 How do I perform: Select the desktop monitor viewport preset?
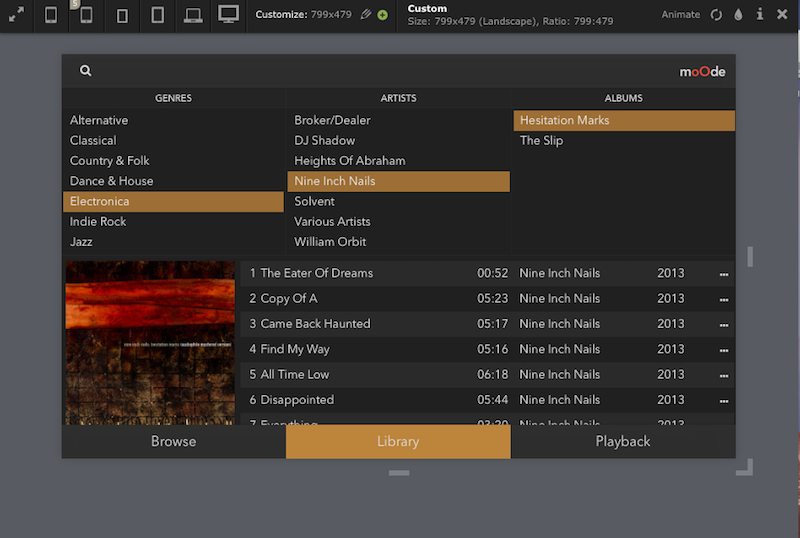click(x=229, y=15)
